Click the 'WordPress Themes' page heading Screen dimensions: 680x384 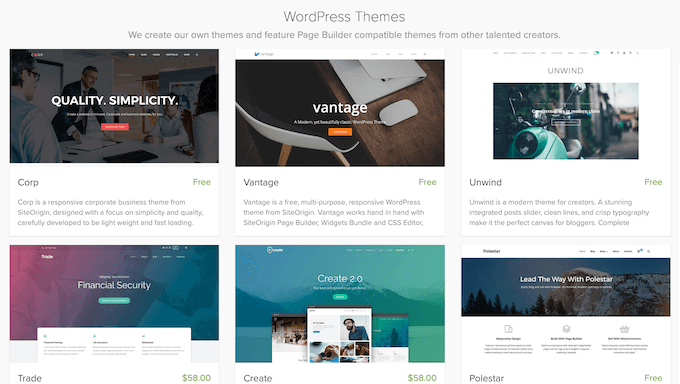[344, 16]
